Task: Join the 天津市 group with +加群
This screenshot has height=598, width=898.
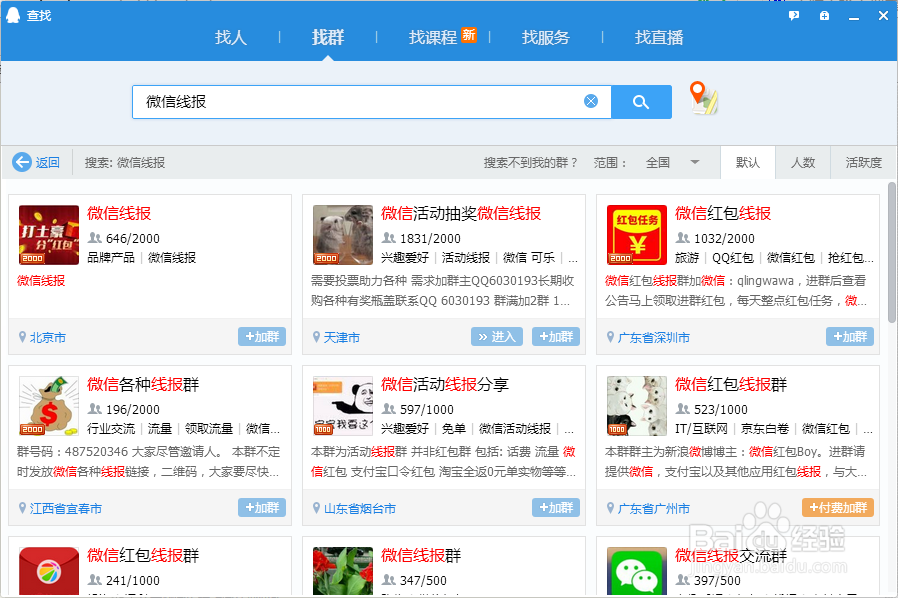Action: (x=556, y=336)
